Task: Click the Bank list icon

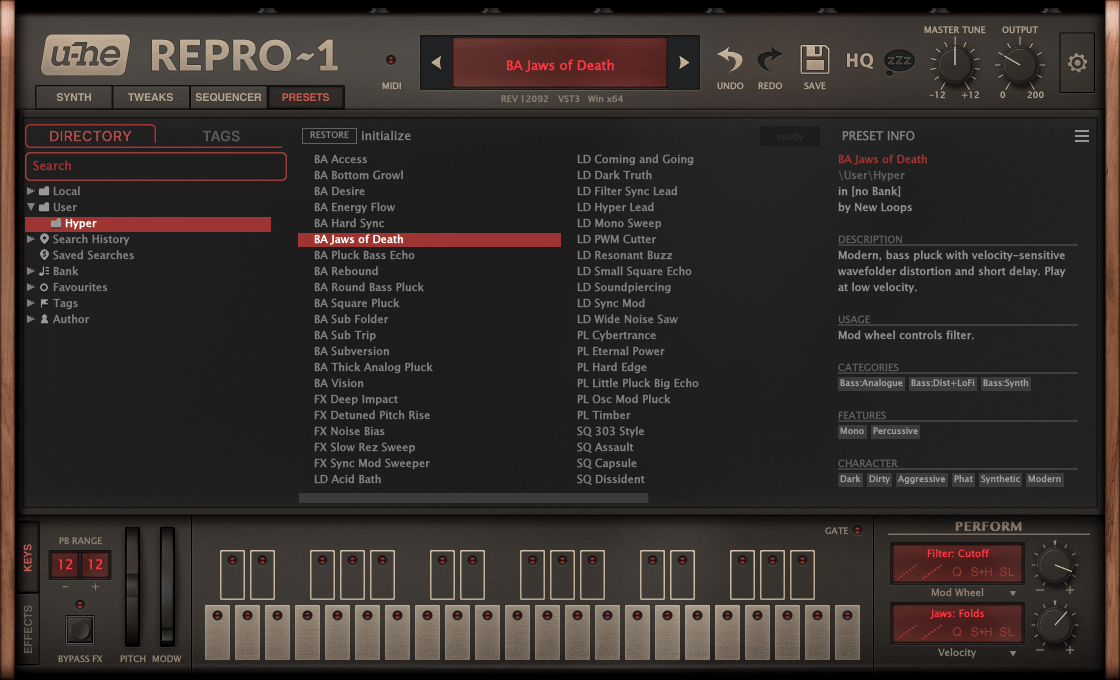Action: pos(44,271)
